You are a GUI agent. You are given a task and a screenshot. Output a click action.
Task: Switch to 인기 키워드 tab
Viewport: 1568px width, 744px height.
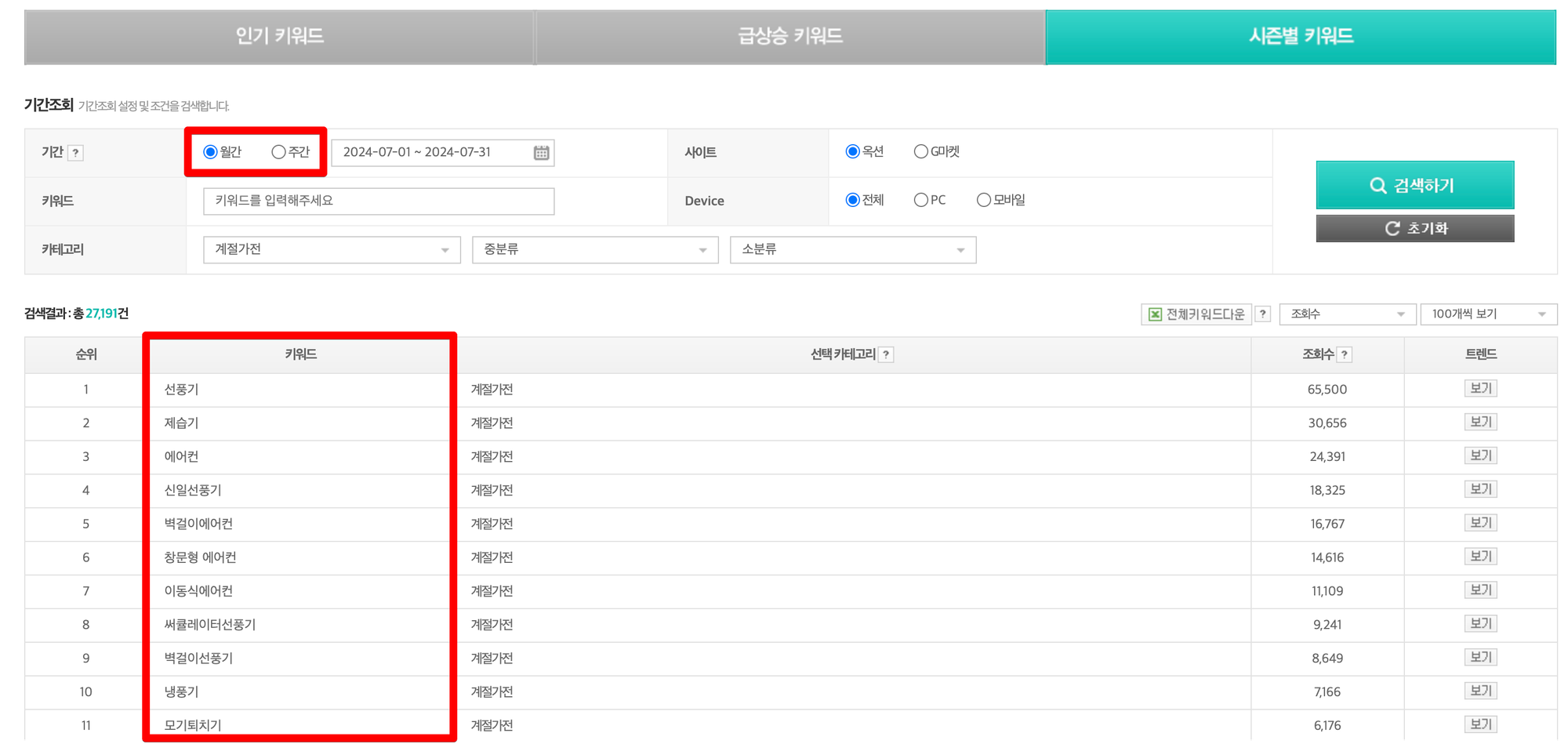click(279, 36)
